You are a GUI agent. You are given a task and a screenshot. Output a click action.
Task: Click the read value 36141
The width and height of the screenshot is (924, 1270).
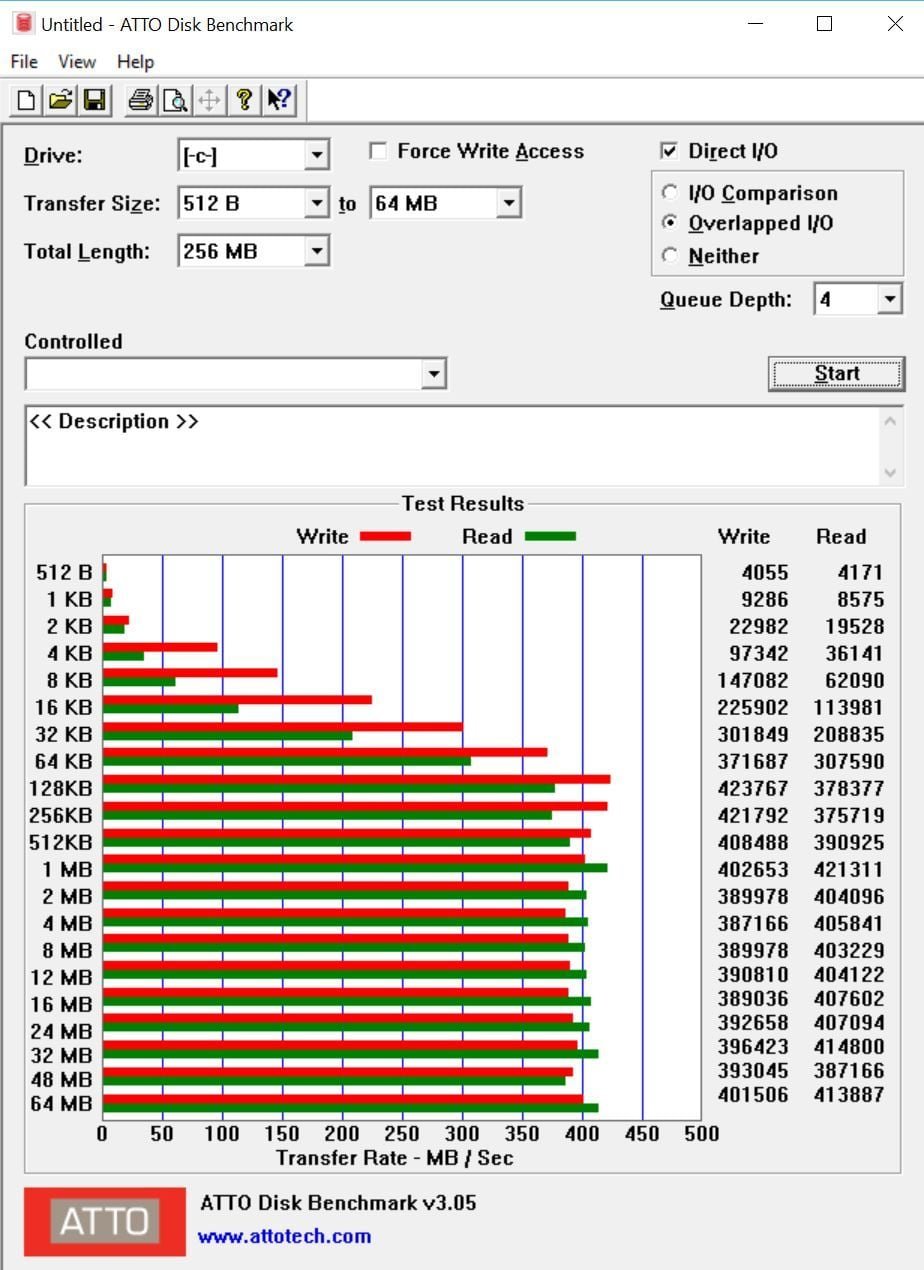click(x=854, y=654)
